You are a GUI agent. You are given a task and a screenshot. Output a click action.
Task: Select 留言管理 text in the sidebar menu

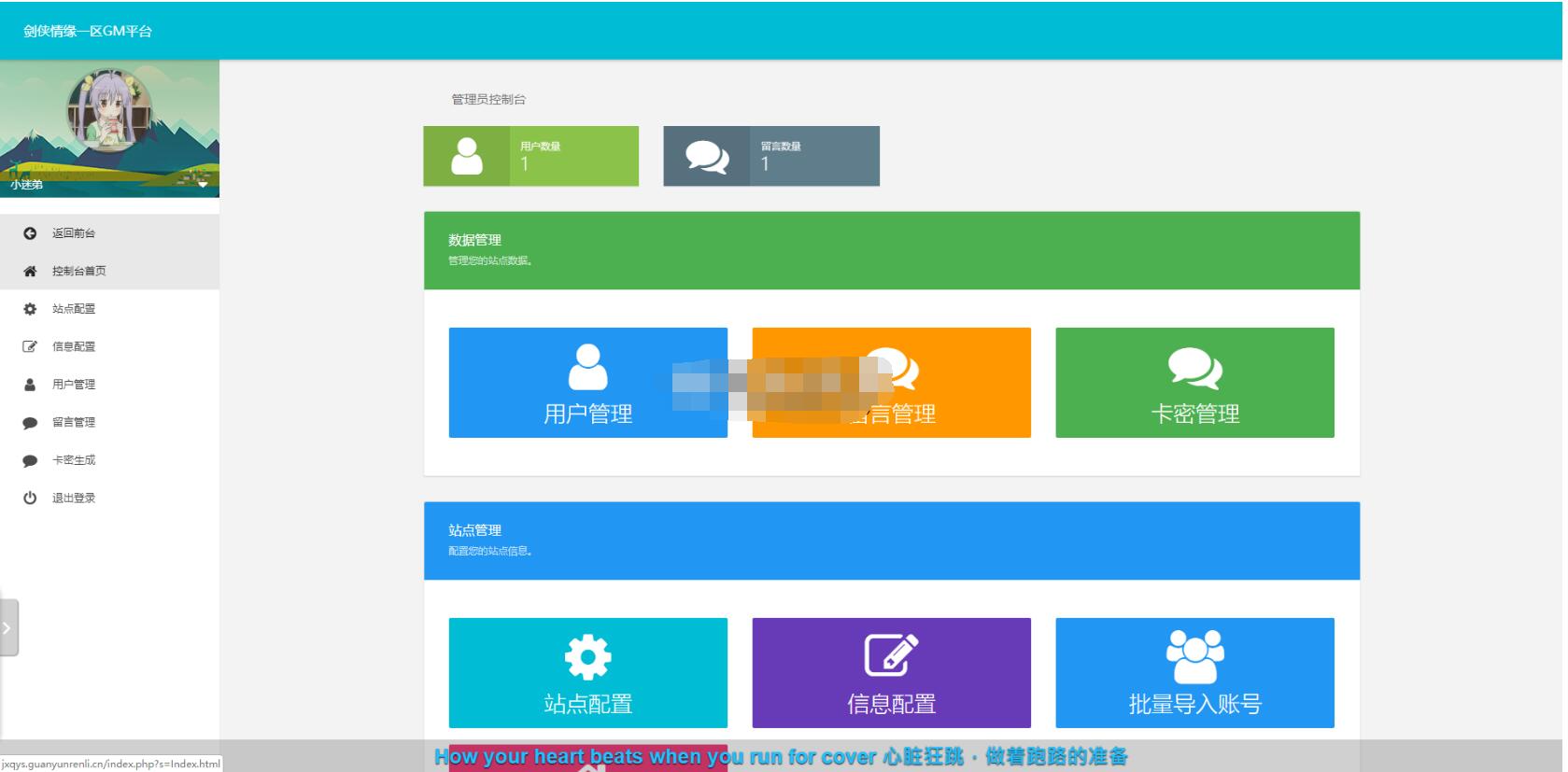(x=74, y=422)
